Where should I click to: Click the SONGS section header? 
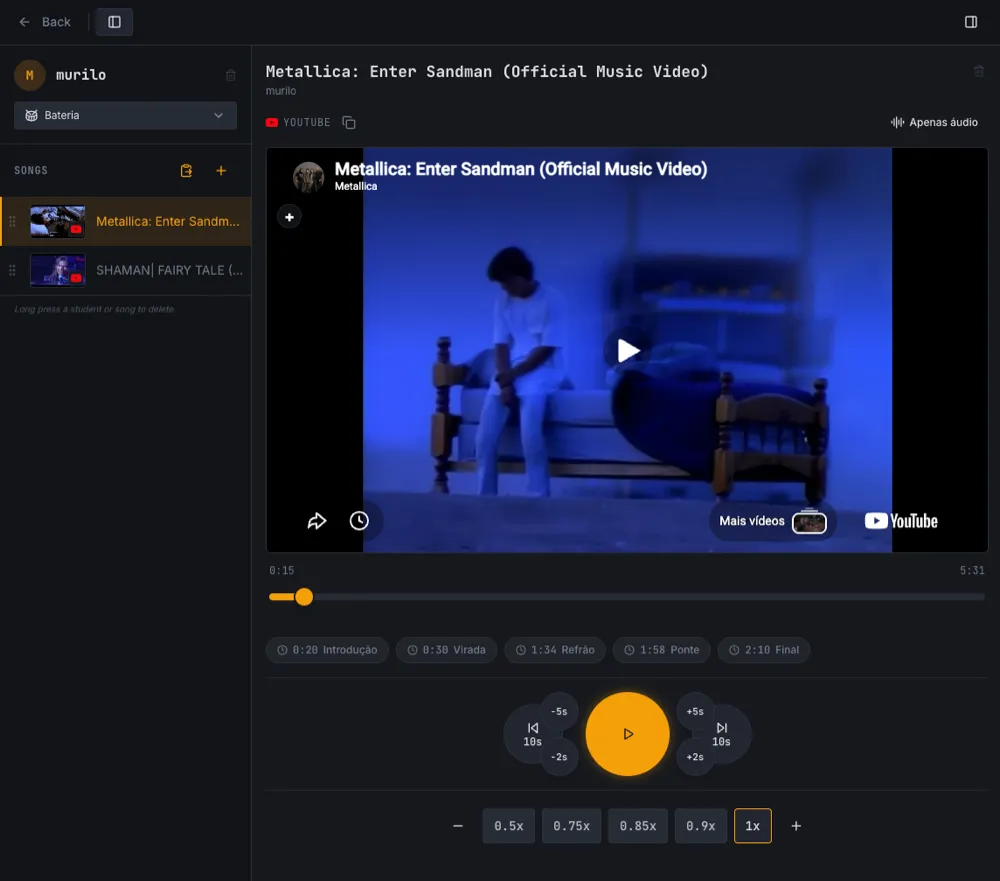(31, 170)
